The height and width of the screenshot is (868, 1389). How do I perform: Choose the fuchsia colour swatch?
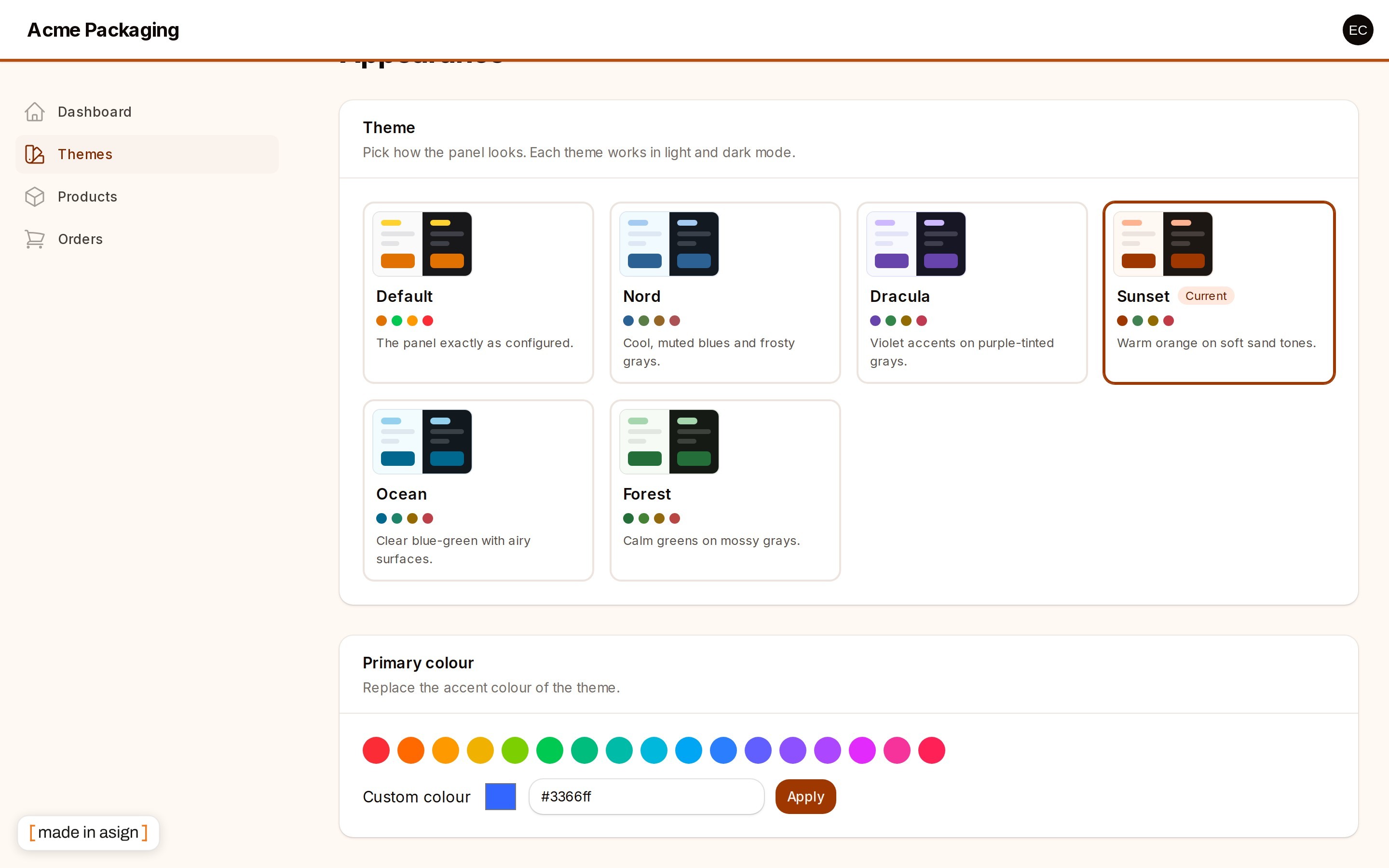point(862,750)
